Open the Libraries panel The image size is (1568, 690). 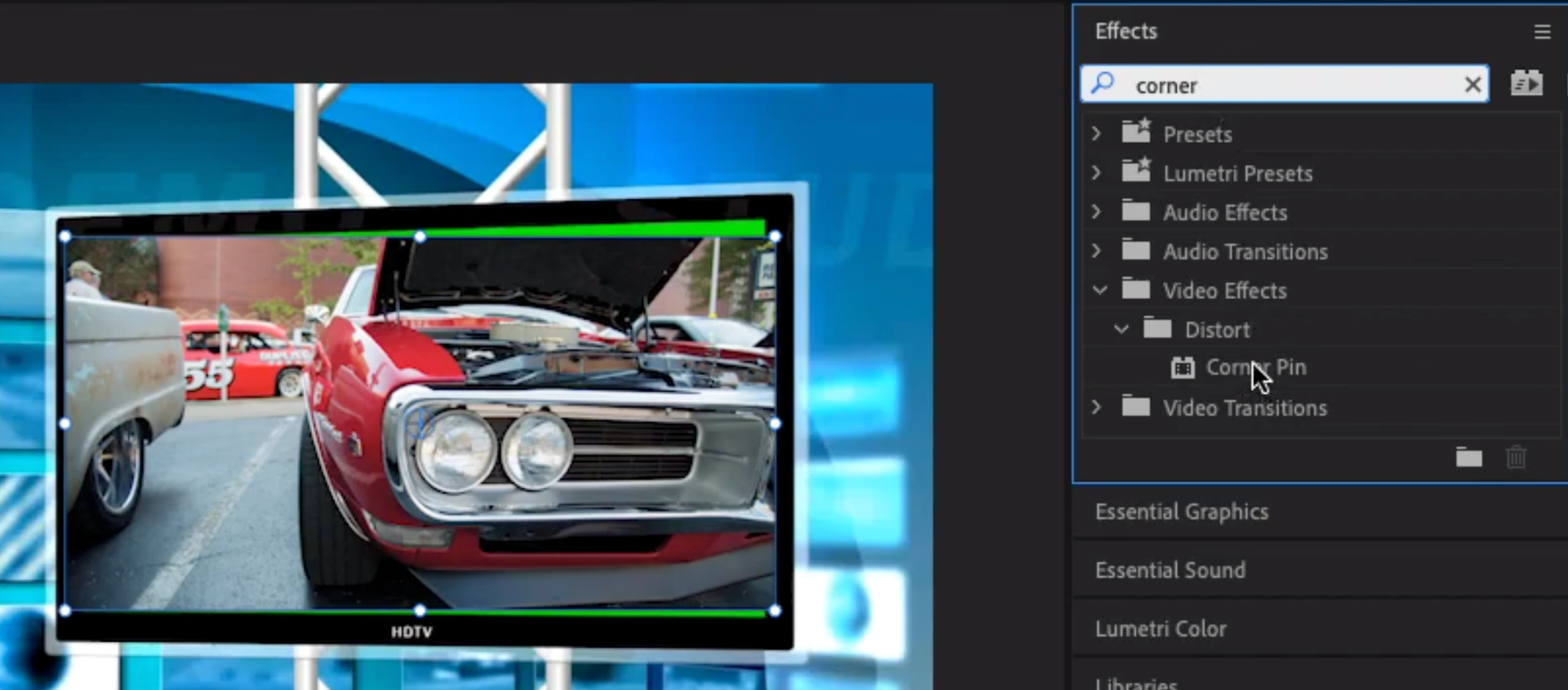click(x=1136, y=683)
